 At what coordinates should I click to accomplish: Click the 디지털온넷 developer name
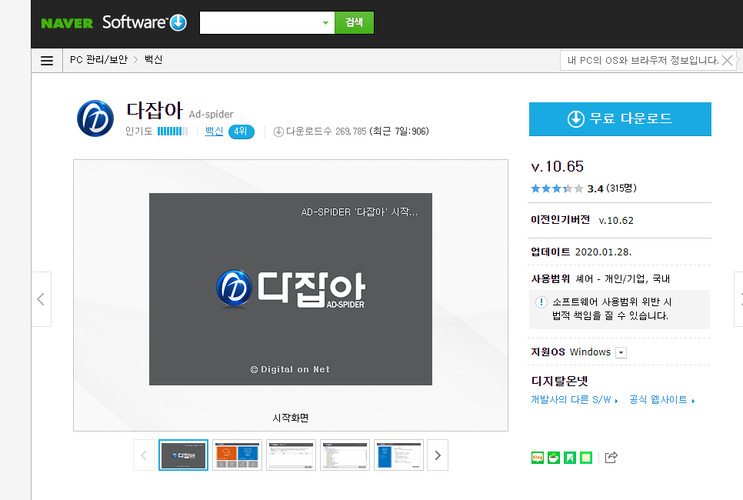click(560, 381)
